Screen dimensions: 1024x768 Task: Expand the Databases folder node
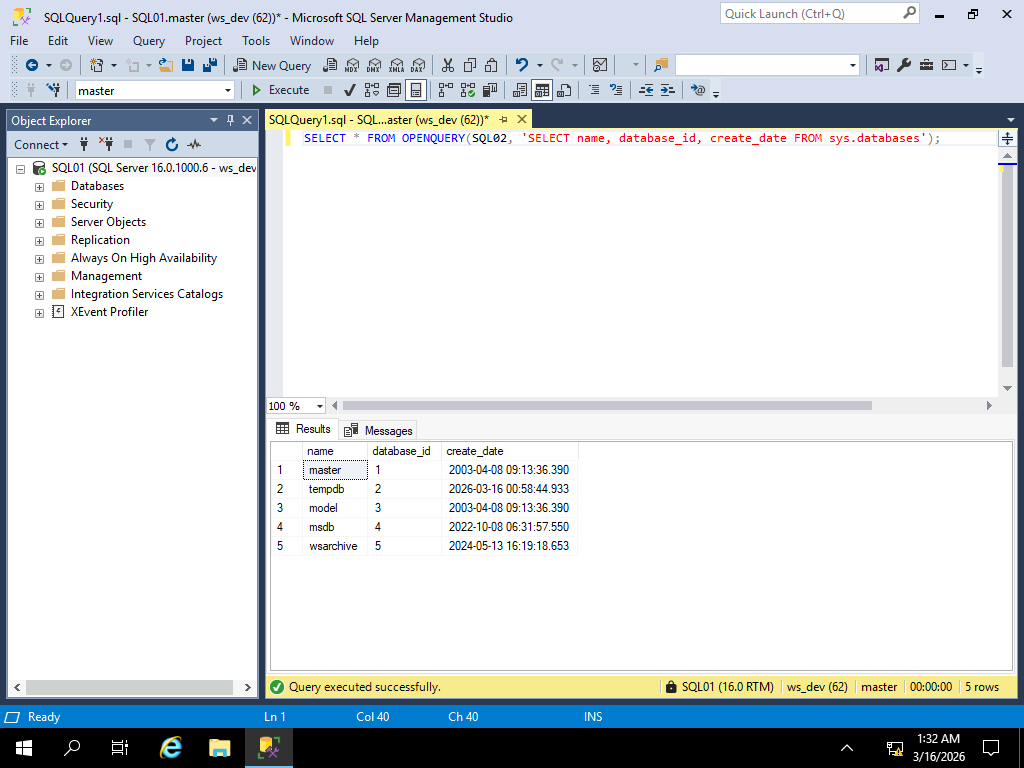(x=39, y=187)
